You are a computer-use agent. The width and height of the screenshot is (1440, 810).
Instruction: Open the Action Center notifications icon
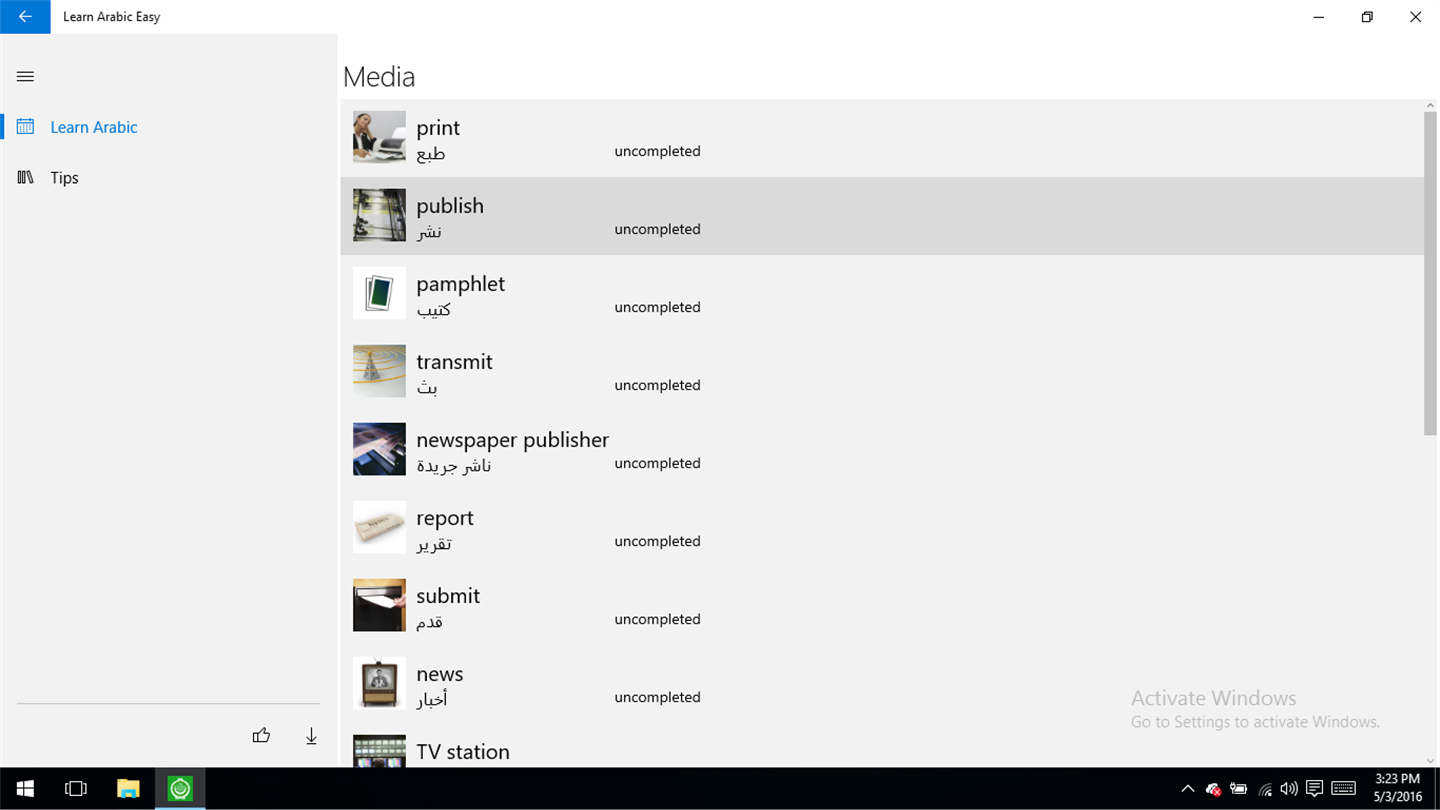coord(1314,789)
